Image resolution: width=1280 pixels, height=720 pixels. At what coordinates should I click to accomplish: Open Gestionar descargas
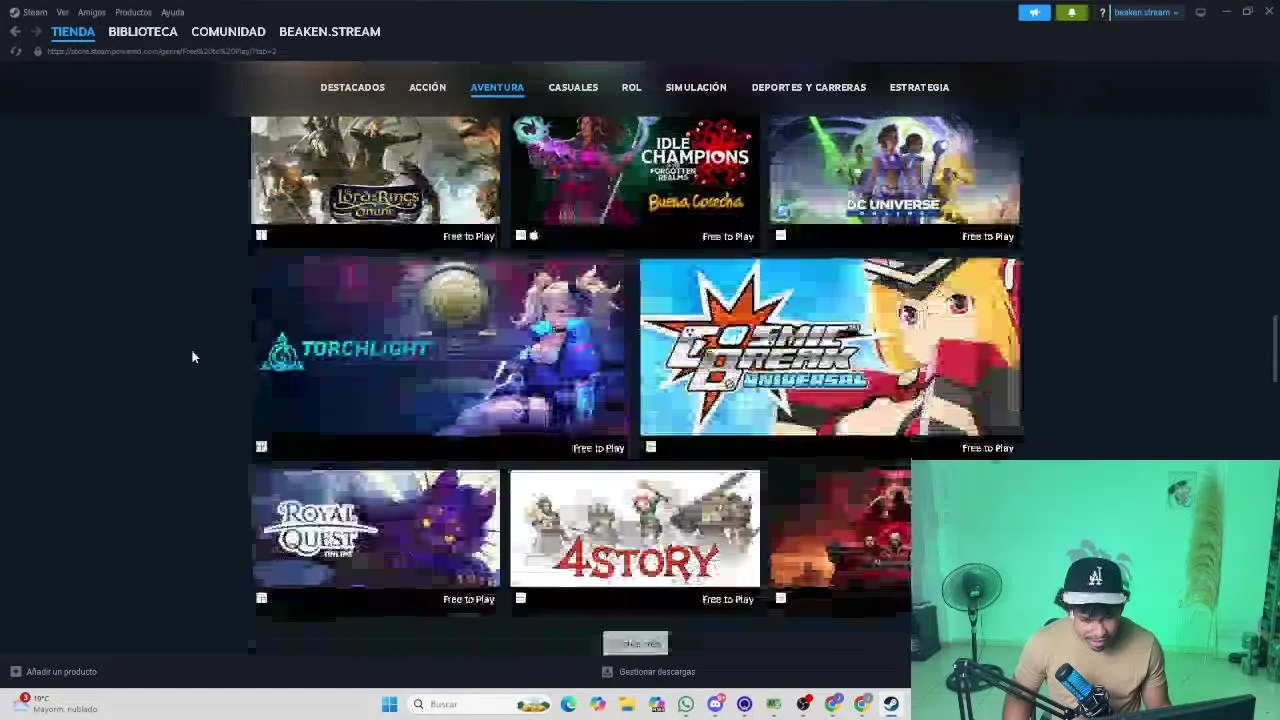pos(657,672)
